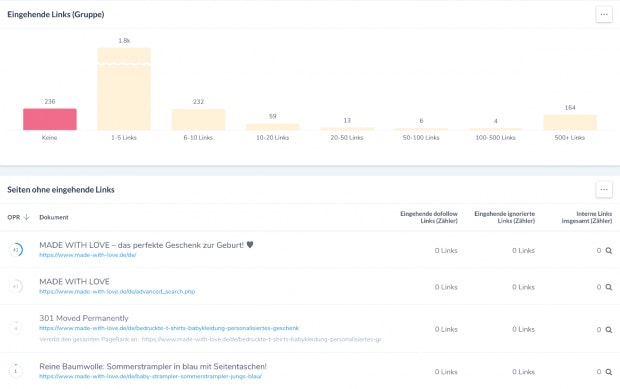Sort table by OPR column arrow
620x389 pixels.
pos(26,217)
